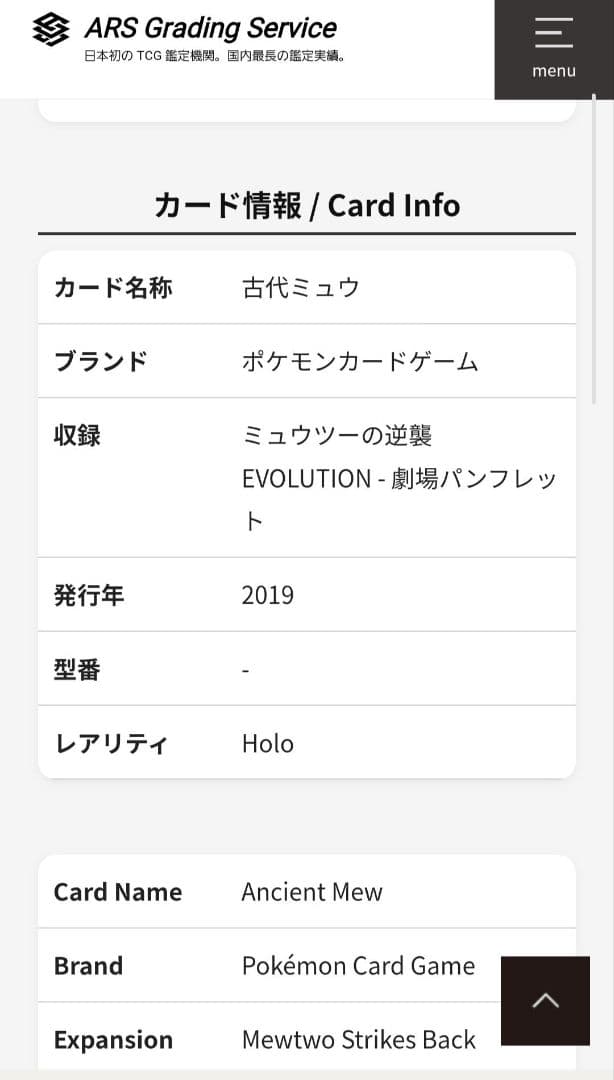Select the カード情報 / Card Info heading
614x1080 pixels.
pos(307,205)
